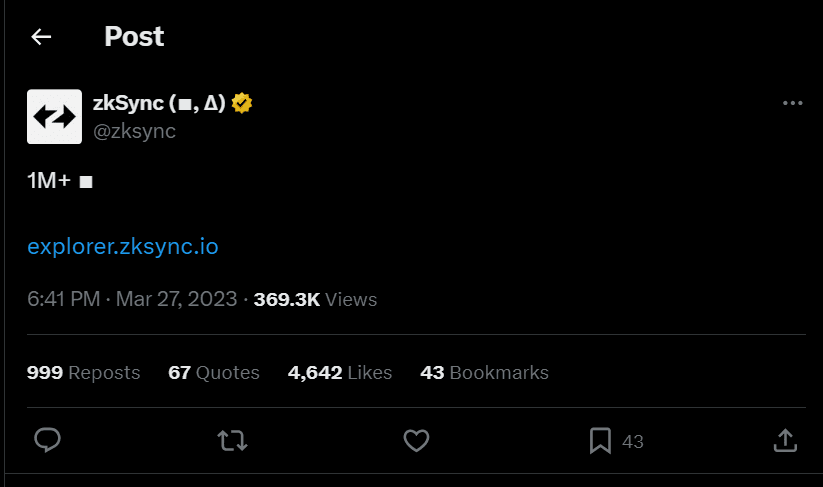The height and width of the screenshot is (487, 823).
Task: Click the gold verified badge
Action: tap(242, 103)
